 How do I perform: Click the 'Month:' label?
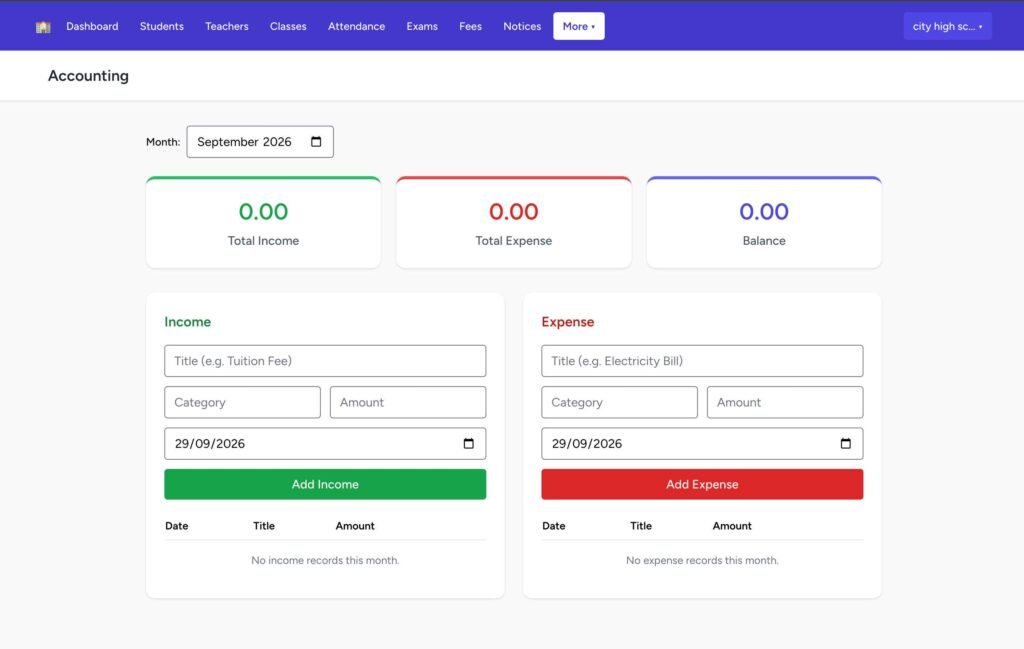(x=163, y=142)
